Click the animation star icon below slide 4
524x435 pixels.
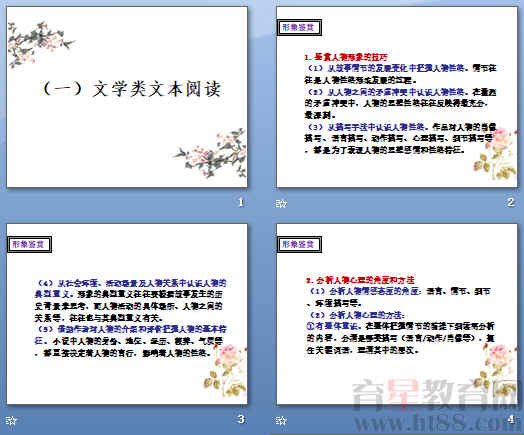(x=281, y=421)
